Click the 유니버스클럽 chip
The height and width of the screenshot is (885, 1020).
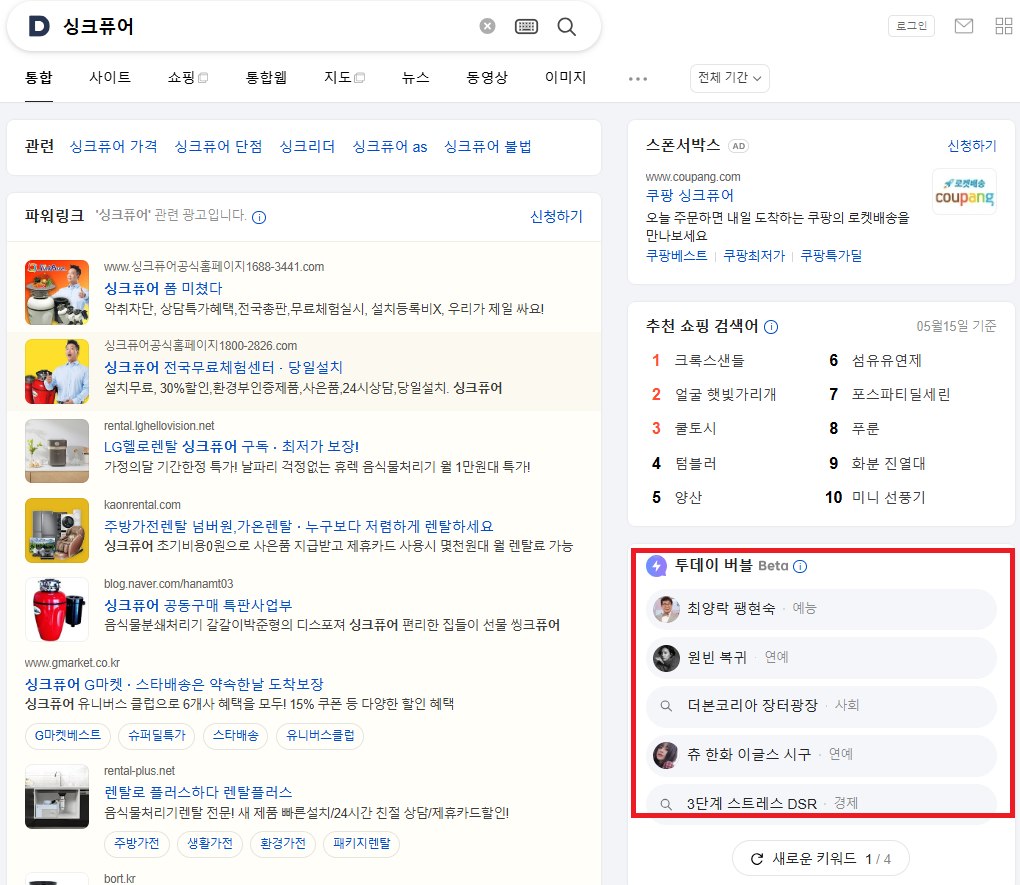click(x=320, y=736)
